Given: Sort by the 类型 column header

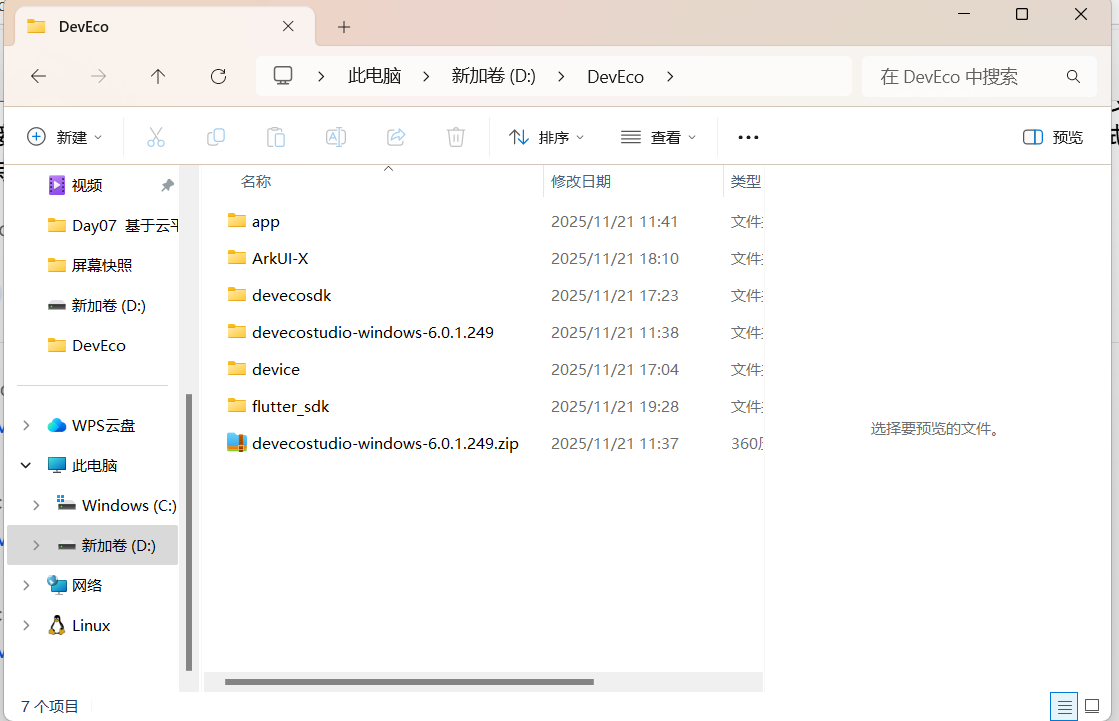Looking at the screenshot, I should click(x=746, y=181).
